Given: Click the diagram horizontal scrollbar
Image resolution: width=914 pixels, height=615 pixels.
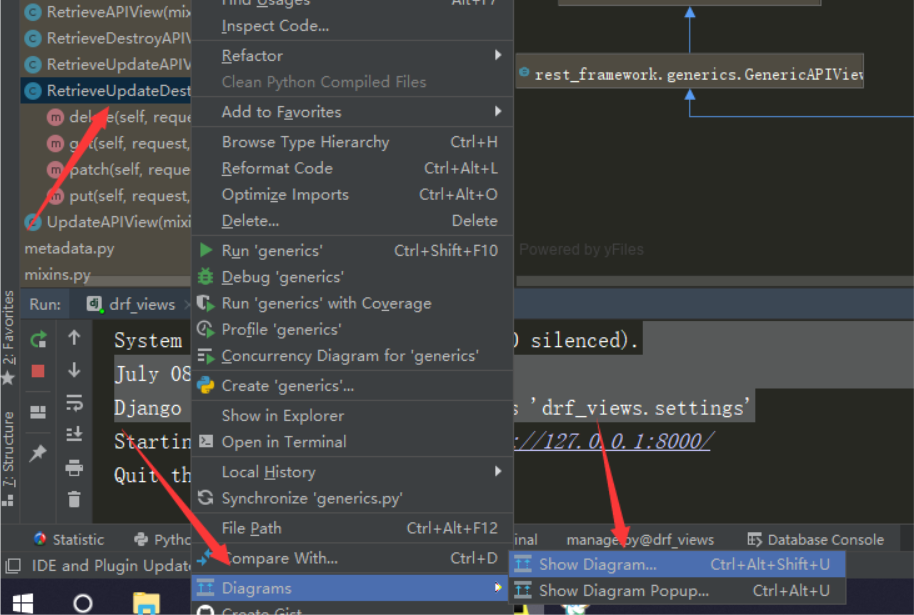Looking at the screenshot, I should point(715,281).
